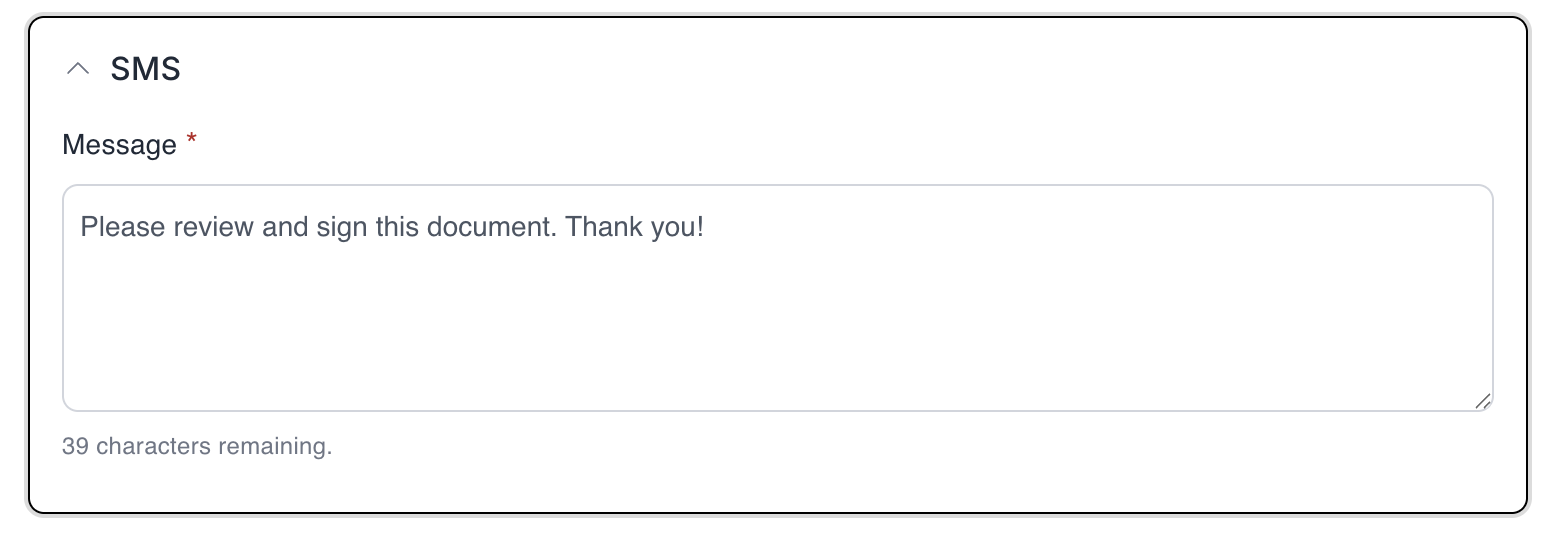Place cursor after "you!" in message

[705, 227]
